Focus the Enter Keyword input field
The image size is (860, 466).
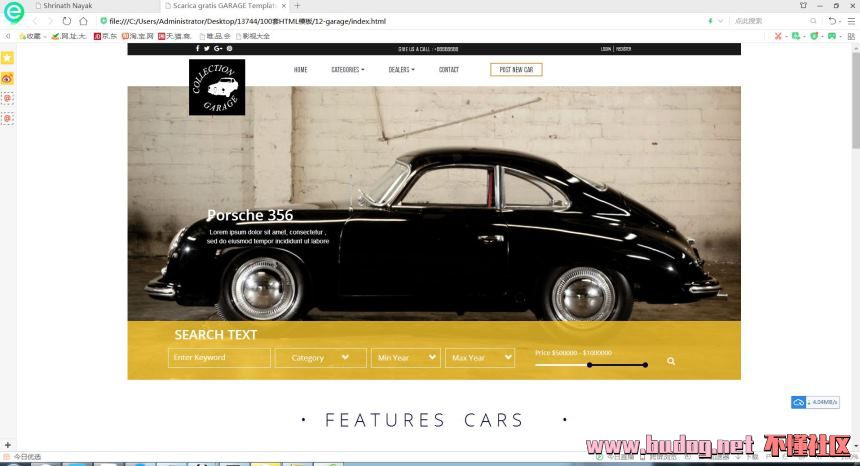click(219, 357)
